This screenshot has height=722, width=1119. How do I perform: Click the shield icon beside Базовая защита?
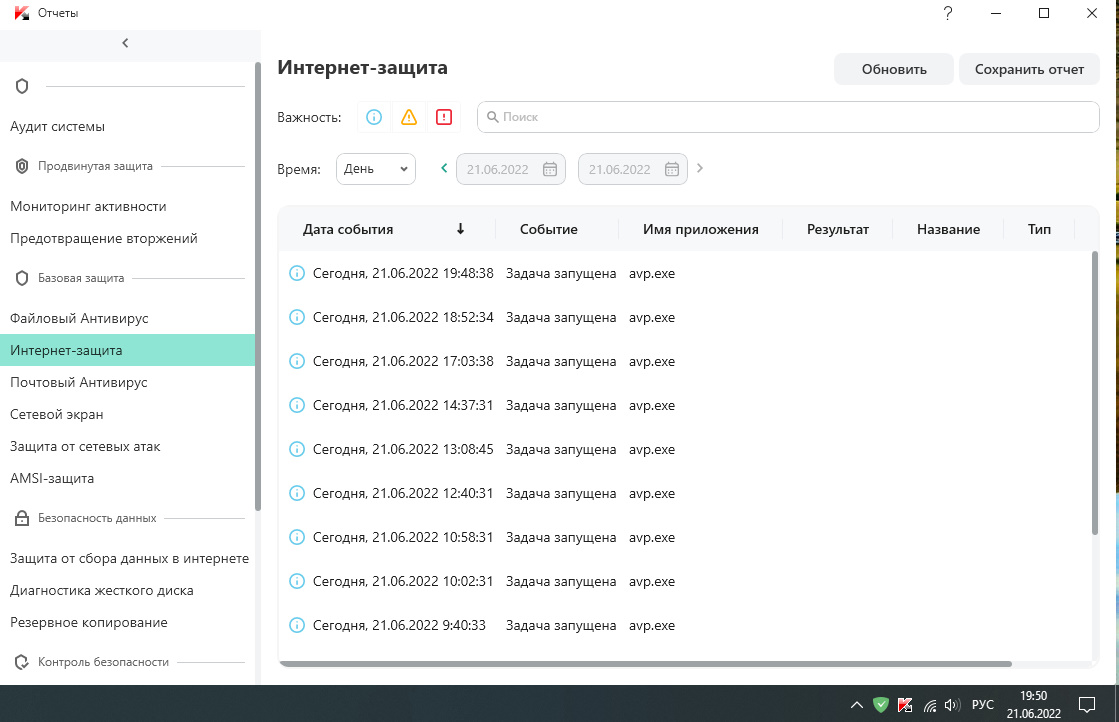[x=22, y=278]
